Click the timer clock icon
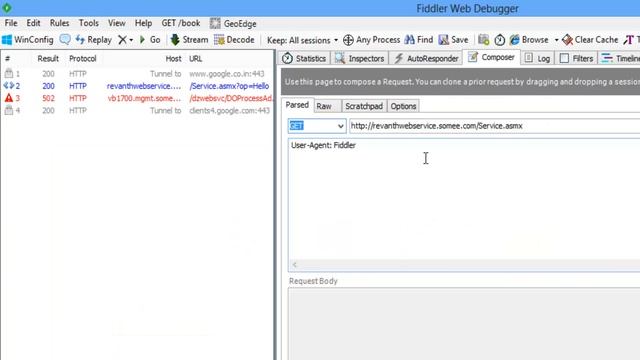Viewport: 640px width, 360px height. coord(500,40)
